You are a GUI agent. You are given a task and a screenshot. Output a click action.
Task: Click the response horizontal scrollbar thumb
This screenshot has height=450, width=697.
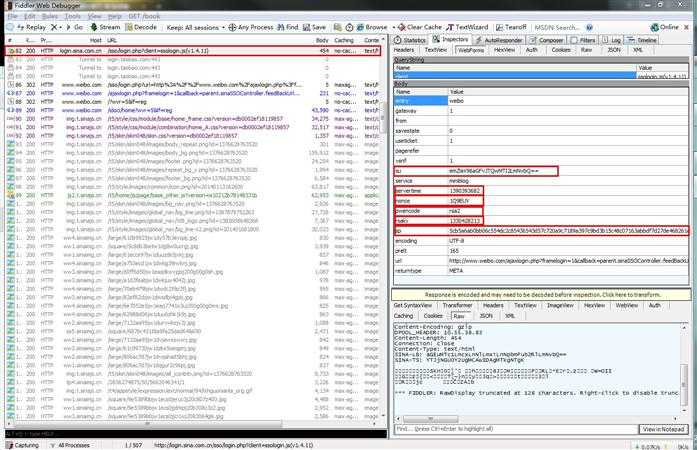click(430, 419)
